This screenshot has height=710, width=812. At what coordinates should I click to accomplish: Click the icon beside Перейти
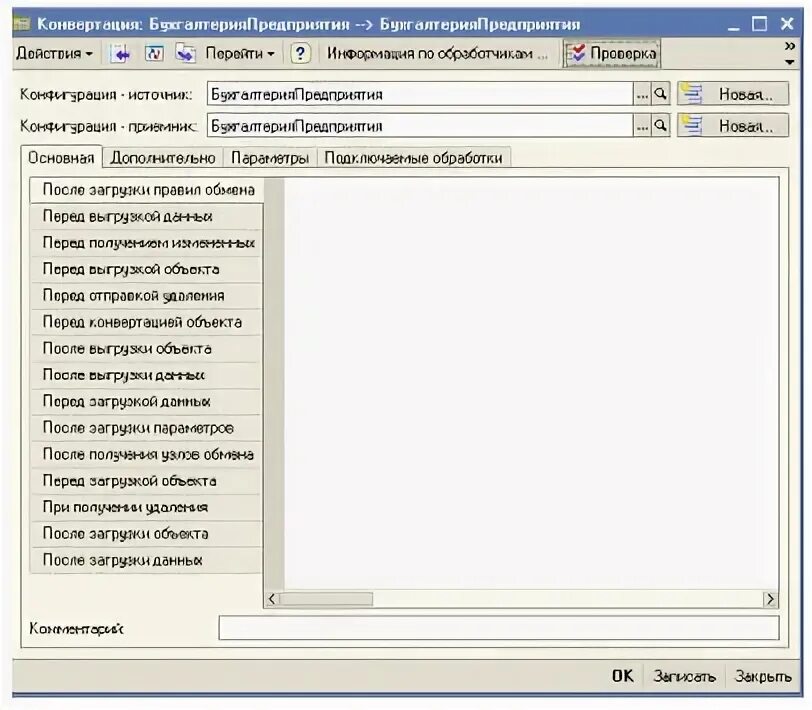click(185, 53)
